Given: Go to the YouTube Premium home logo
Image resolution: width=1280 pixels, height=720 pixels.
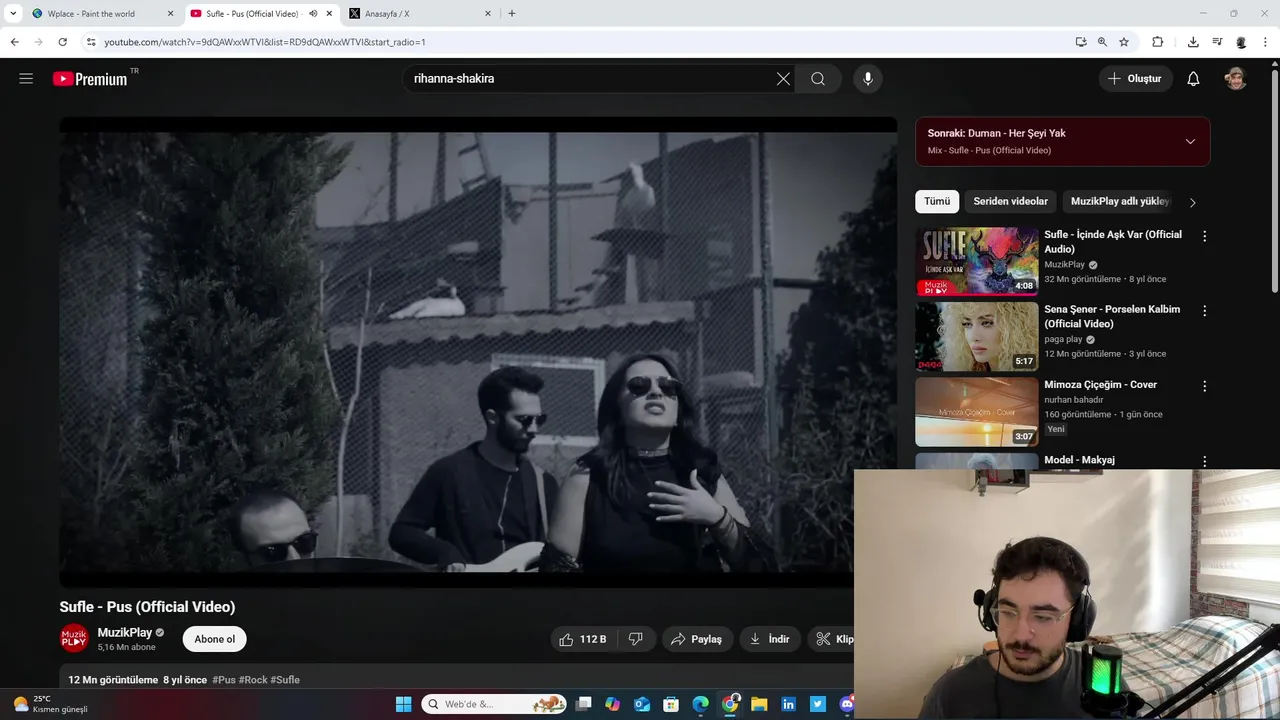Looking at the screenshot, I should pyautogui.click(x=91, y=79).
